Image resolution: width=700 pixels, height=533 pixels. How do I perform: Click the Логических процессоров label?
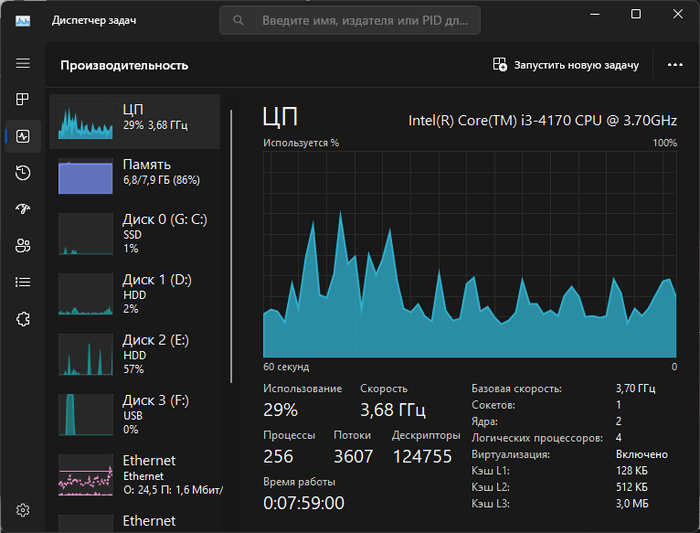[x=537, y=438]
